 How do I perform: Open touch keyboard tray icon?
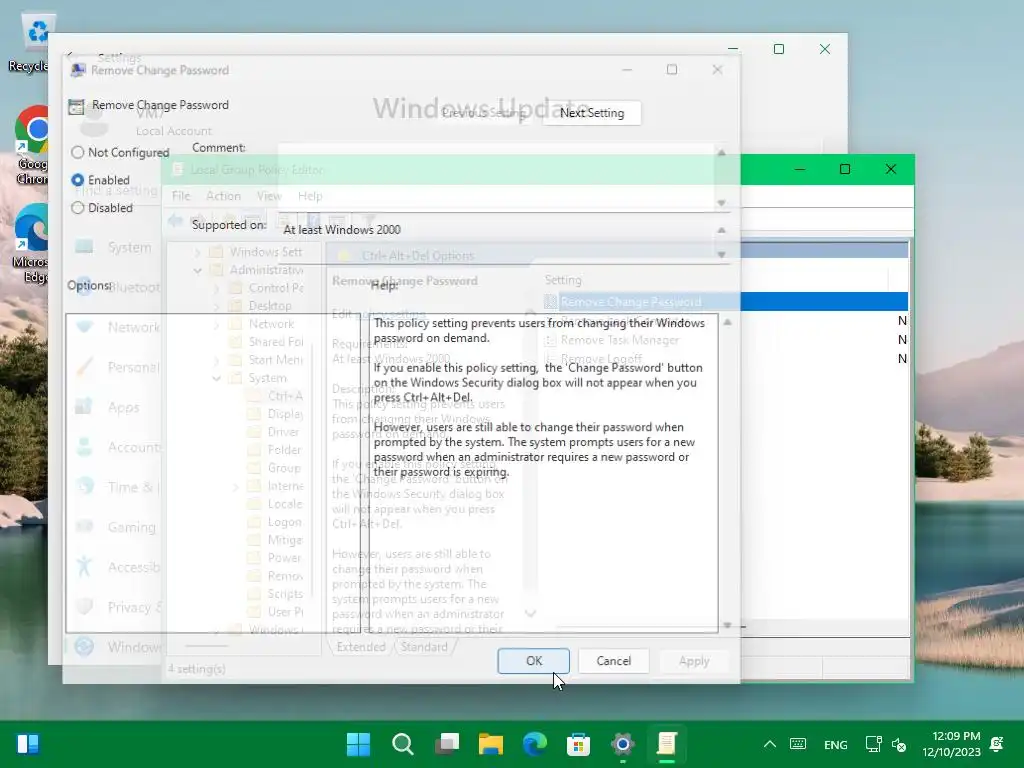pos(797,744)
